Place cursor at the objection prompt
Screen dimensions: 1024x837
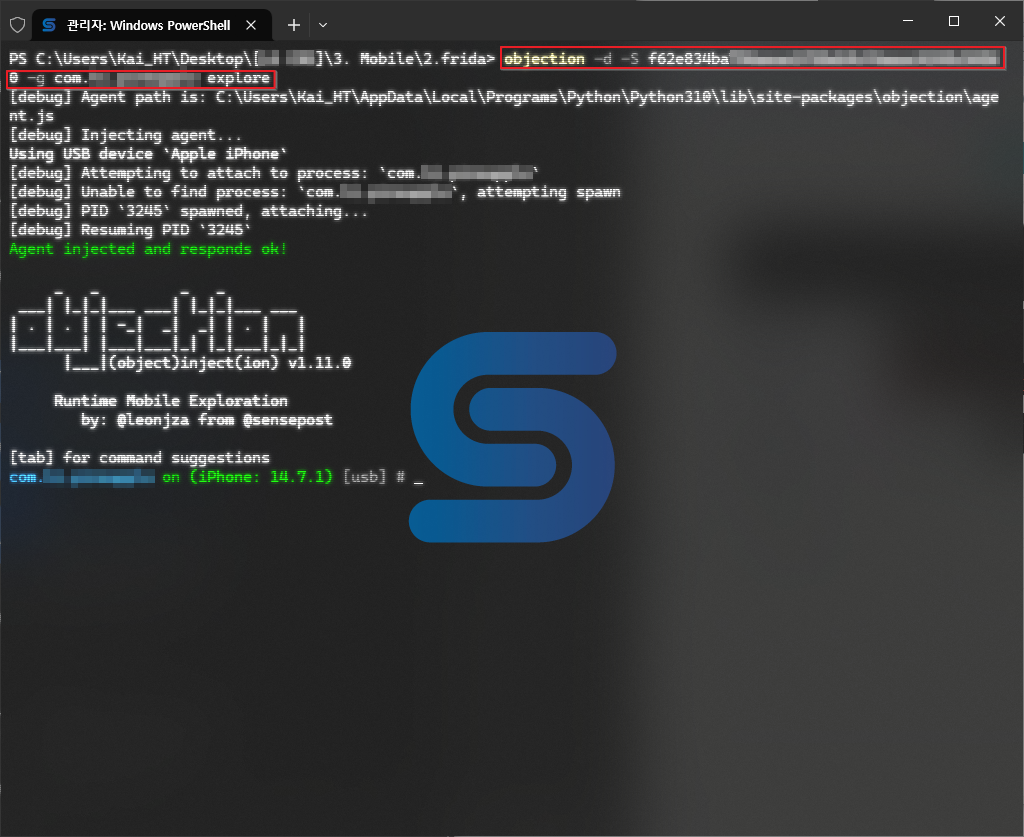pyautogui.click(x=419, y=478)
